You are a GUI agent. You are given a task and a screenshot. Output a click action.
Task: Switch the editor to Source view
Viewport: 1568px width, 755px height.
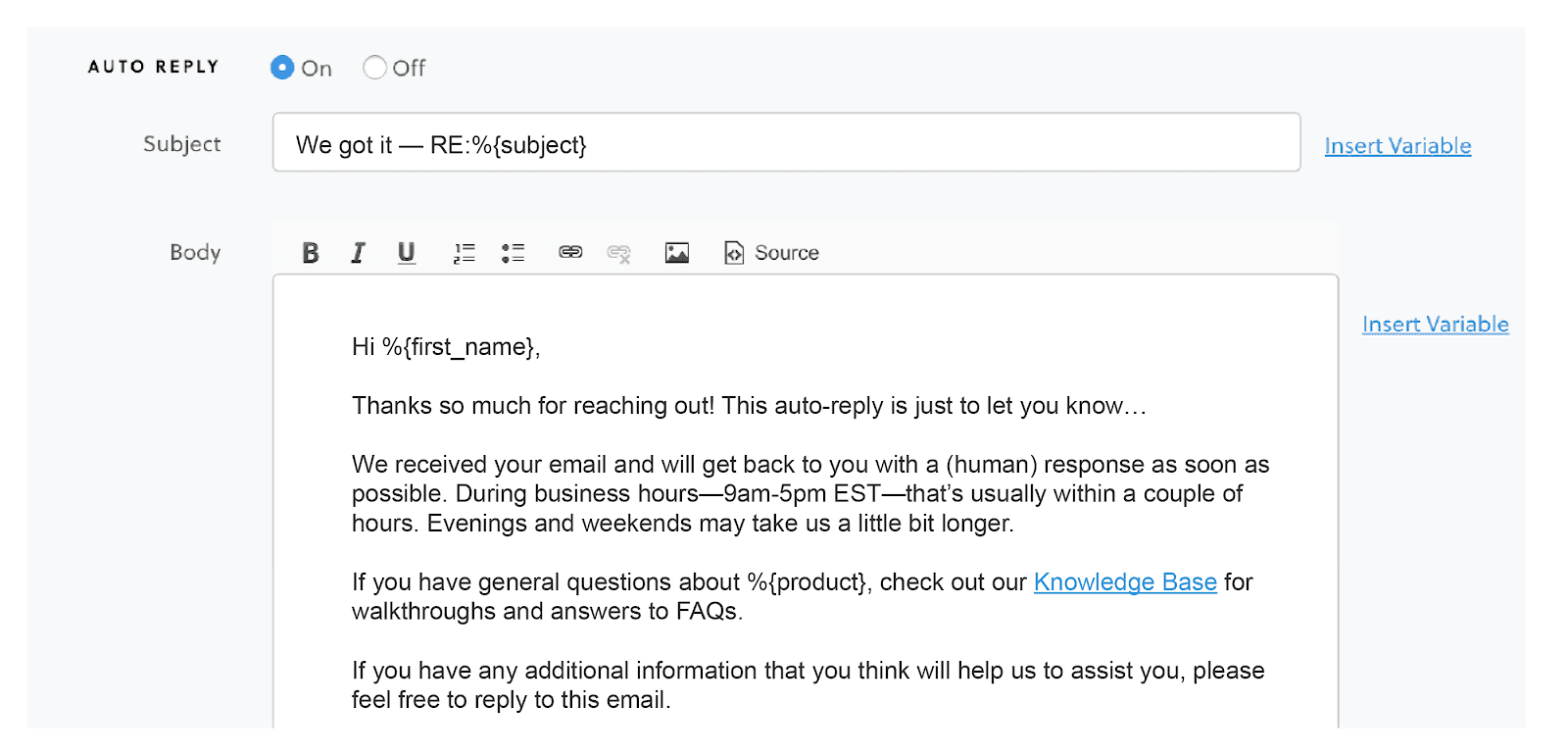pyautogui.click(x=772, y=253)
